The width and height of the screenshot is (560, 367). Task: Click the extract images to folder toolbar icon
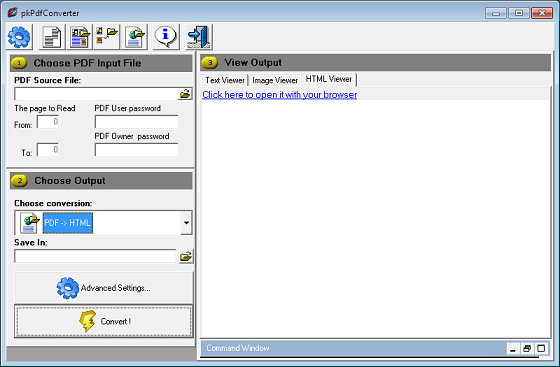pyautogui.click(x=106, y=37)
